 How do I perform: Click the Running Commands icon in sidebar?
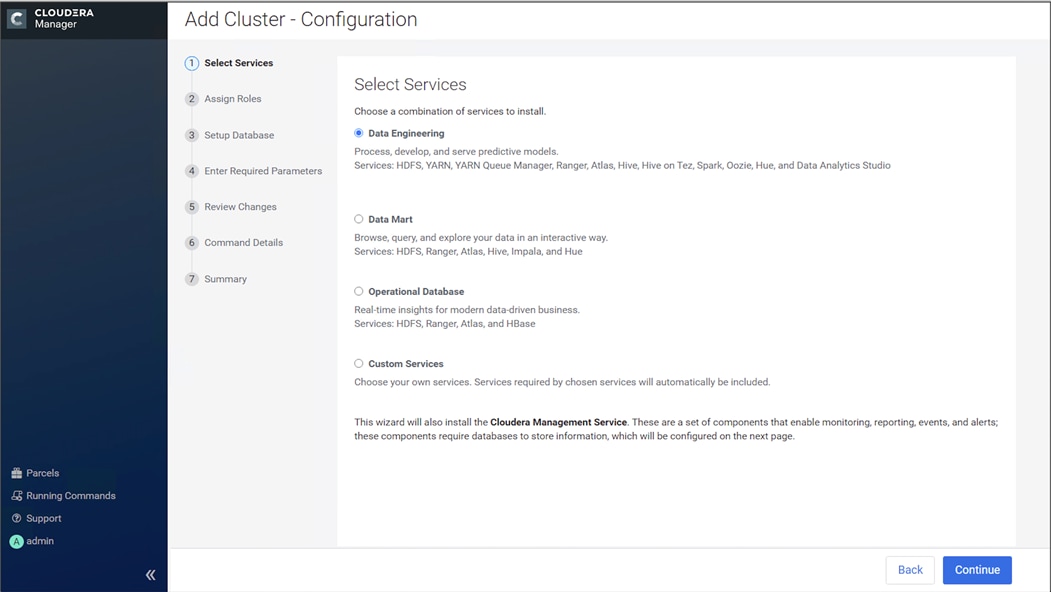[x=17, y=496]
